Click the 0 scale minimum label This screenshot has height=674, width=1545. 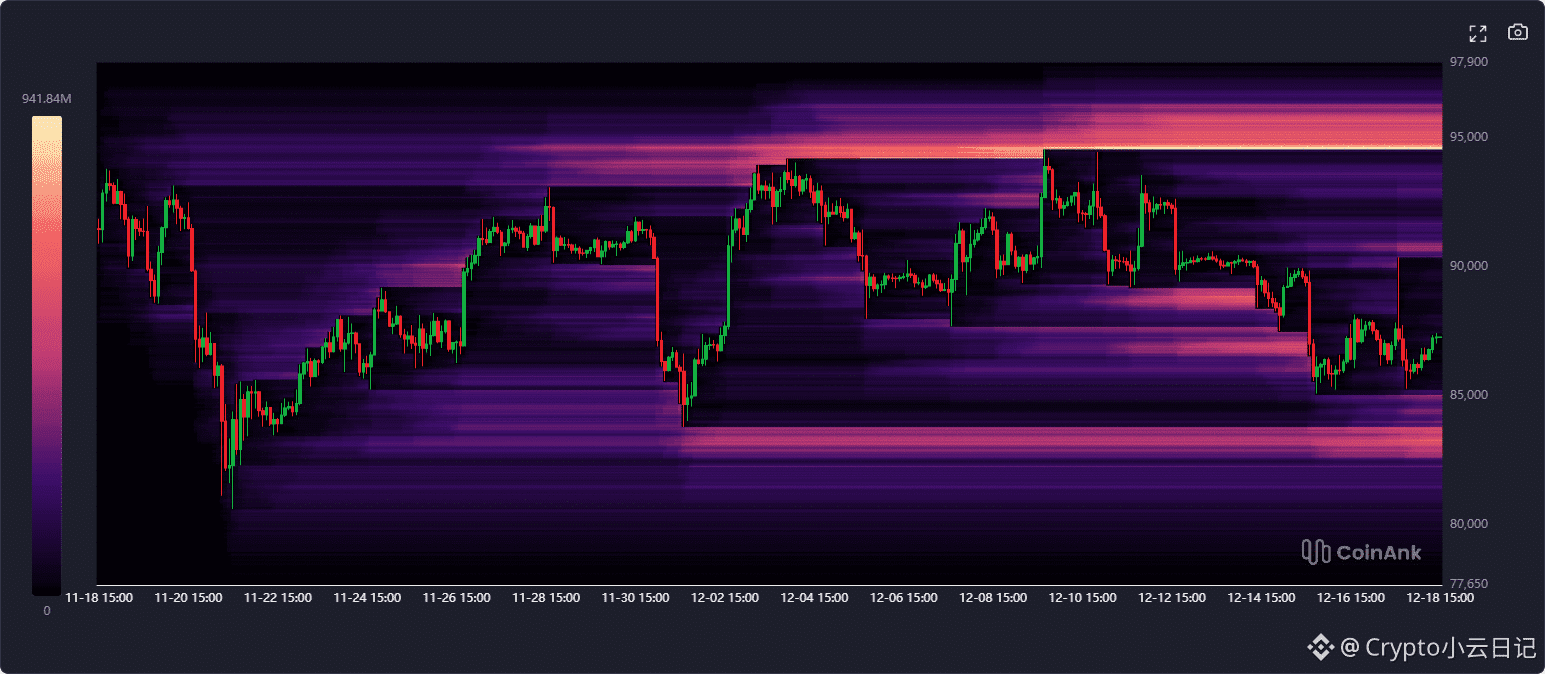(46, 610)
